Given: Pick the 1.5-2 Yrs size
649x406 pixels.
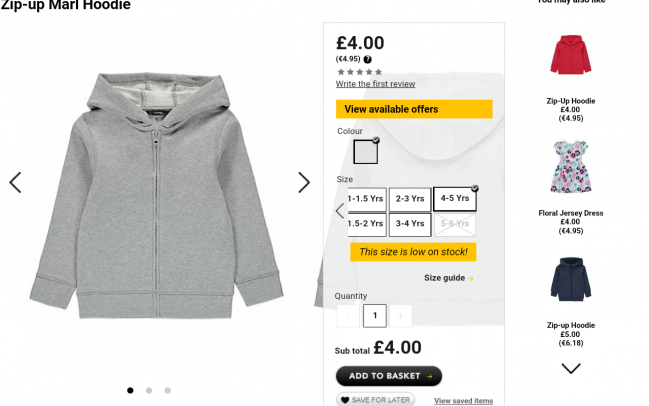Looking at the screenshot, I should point(366,224).
